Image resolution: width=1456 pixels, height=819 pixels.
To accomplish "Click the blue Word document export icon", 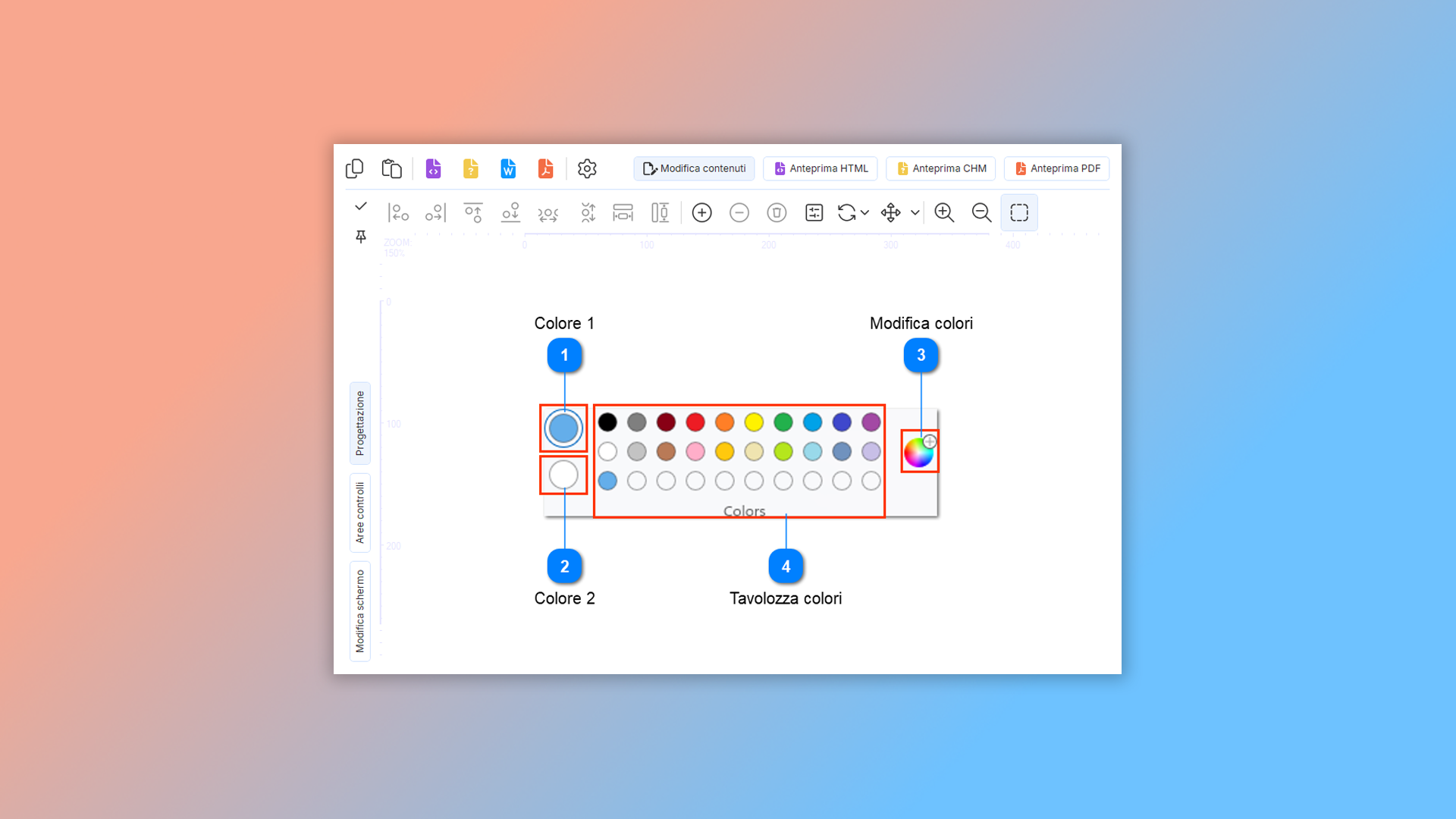I will (508, 168).
